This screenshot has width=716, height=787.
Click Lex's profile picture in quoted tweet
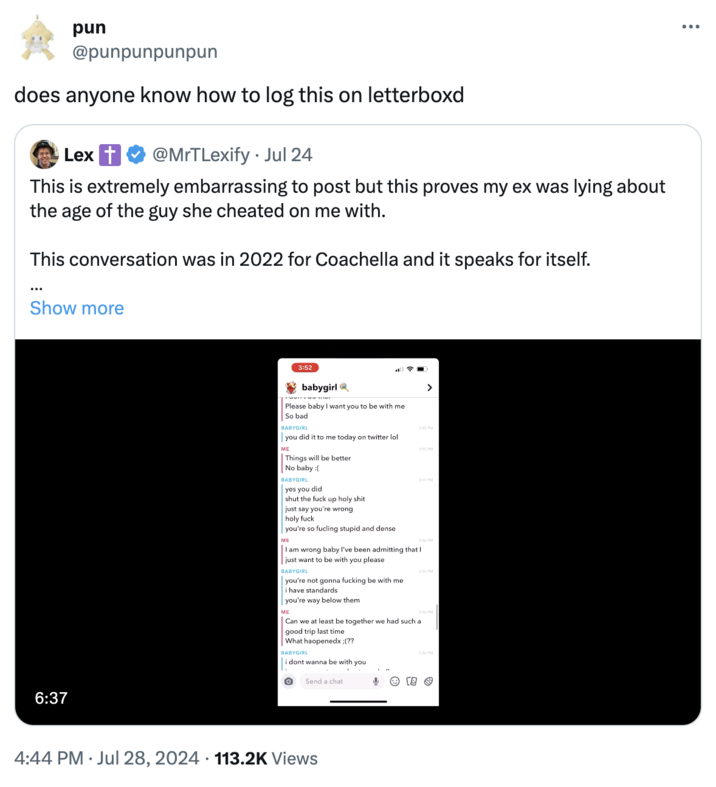tap(44, 154)
